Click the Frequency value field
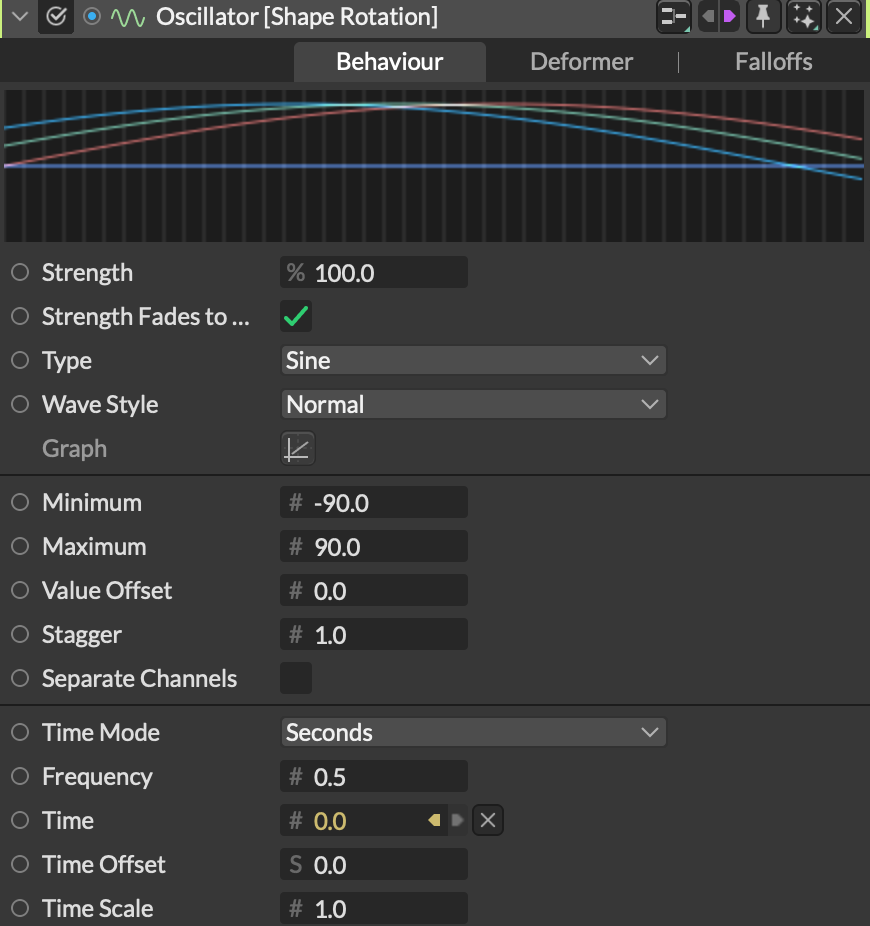 (x=385, y=777)
